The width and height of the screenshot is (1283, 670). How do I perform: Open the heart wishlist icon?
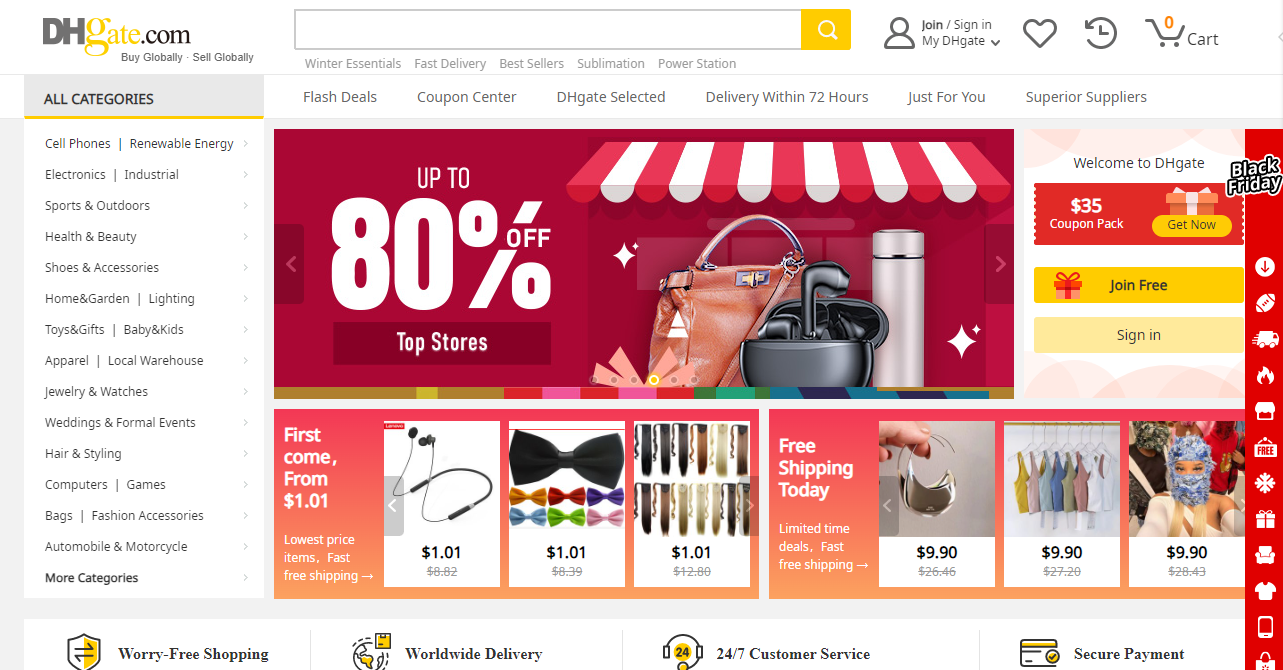1040,33
